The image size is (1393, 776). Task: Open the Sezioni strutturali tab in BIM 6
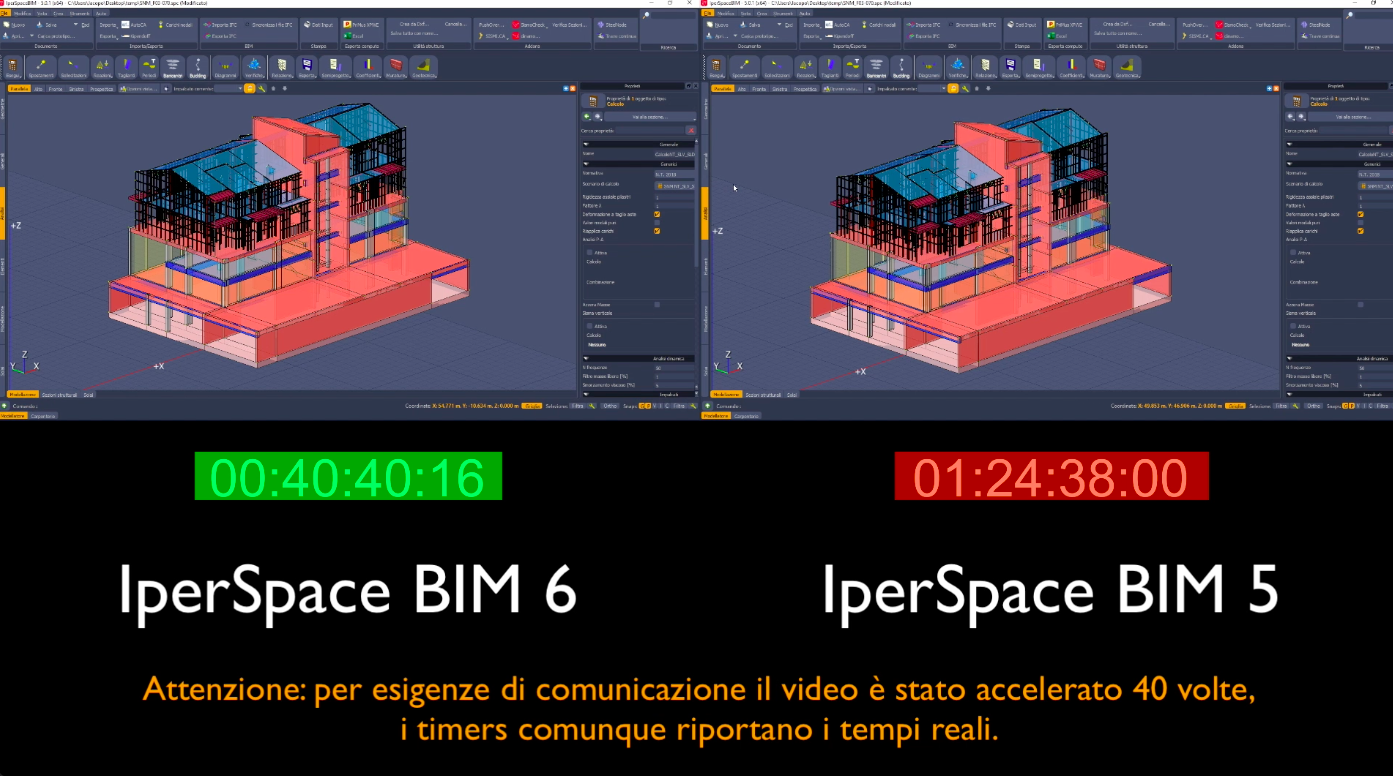coord(60,395)
